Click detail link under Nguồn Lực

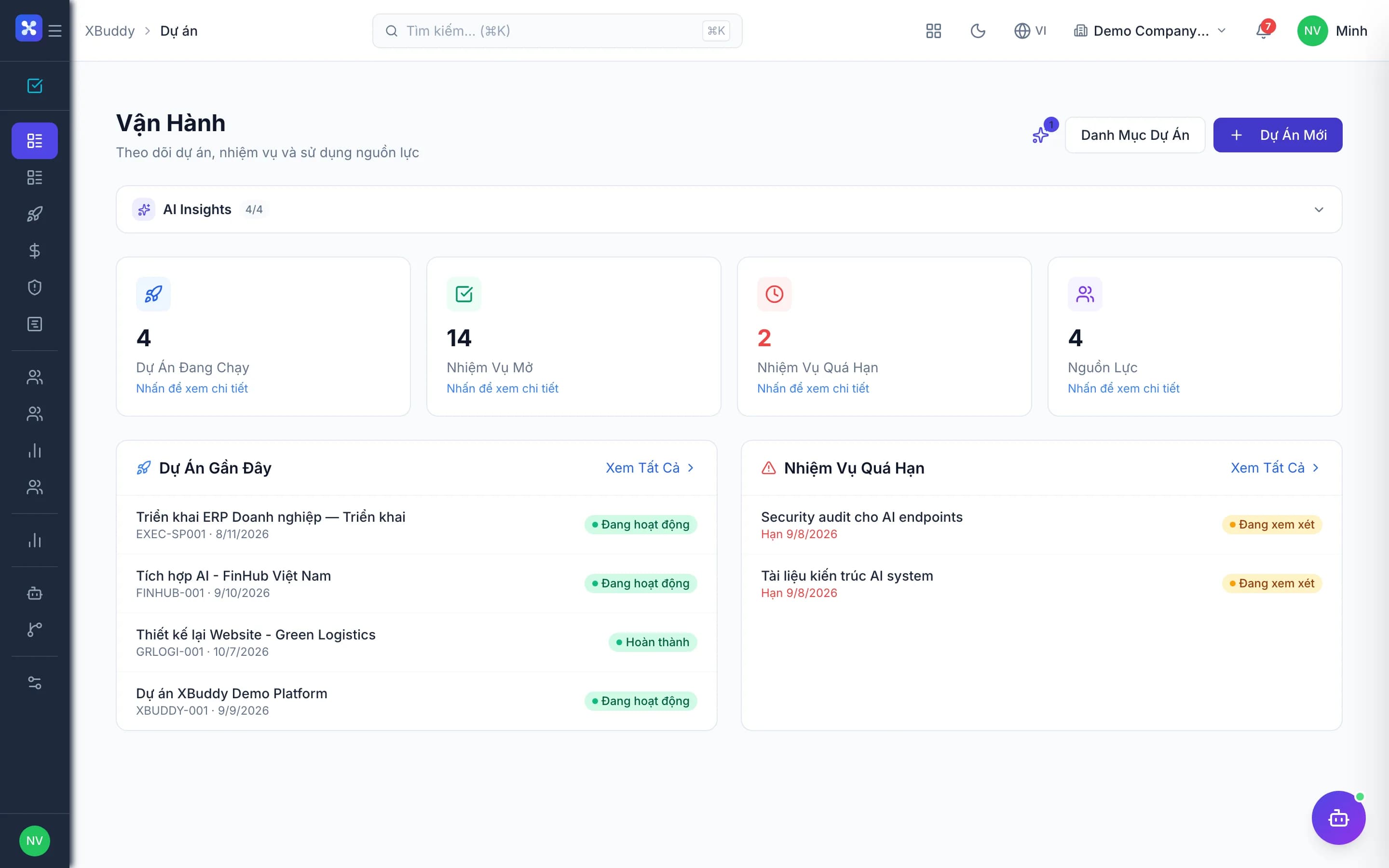click(x=1123, y=389)
